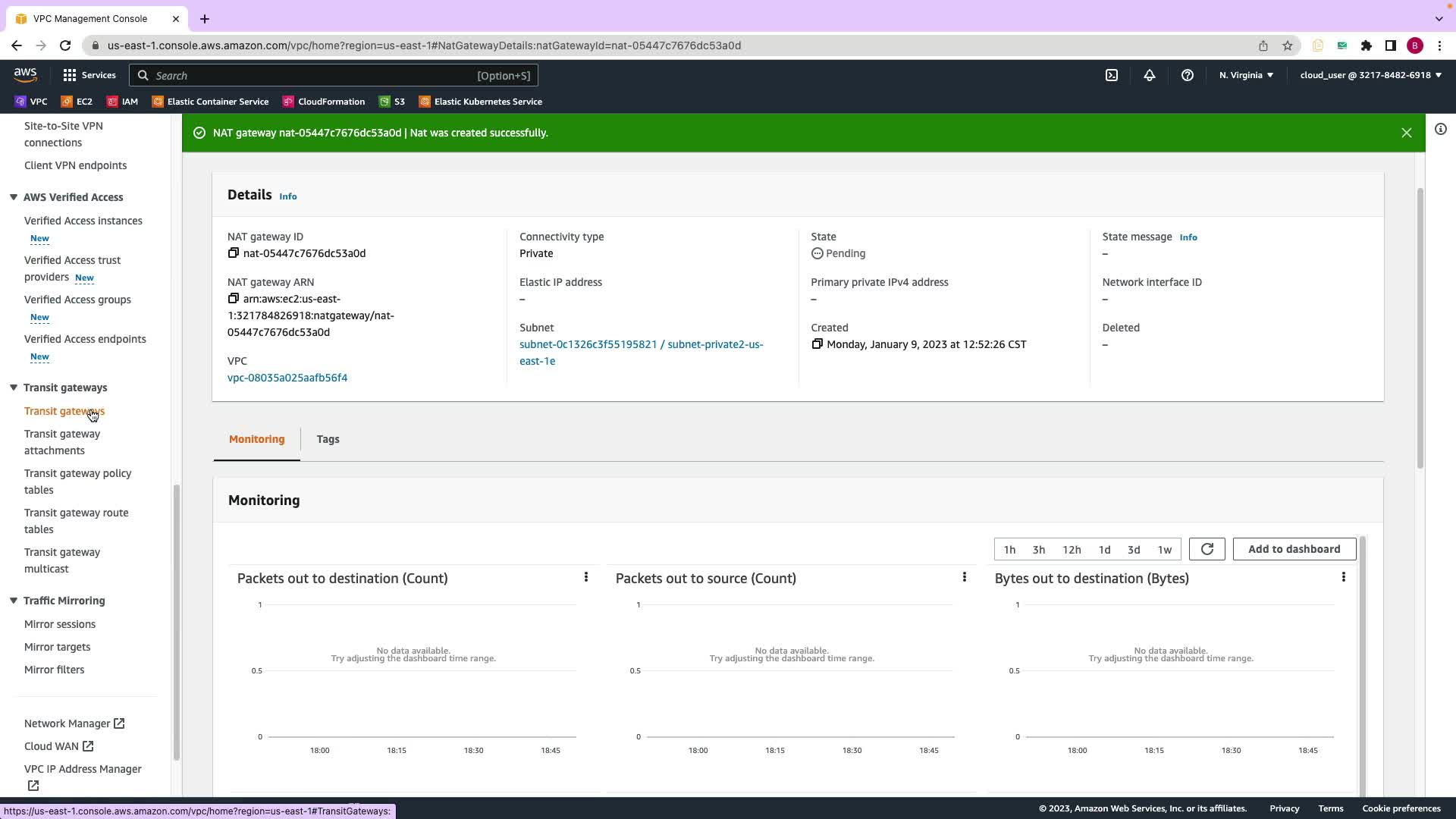Select the 1h time range
This screenshot has height=819, width=1456.
(x=1009, y=550)
